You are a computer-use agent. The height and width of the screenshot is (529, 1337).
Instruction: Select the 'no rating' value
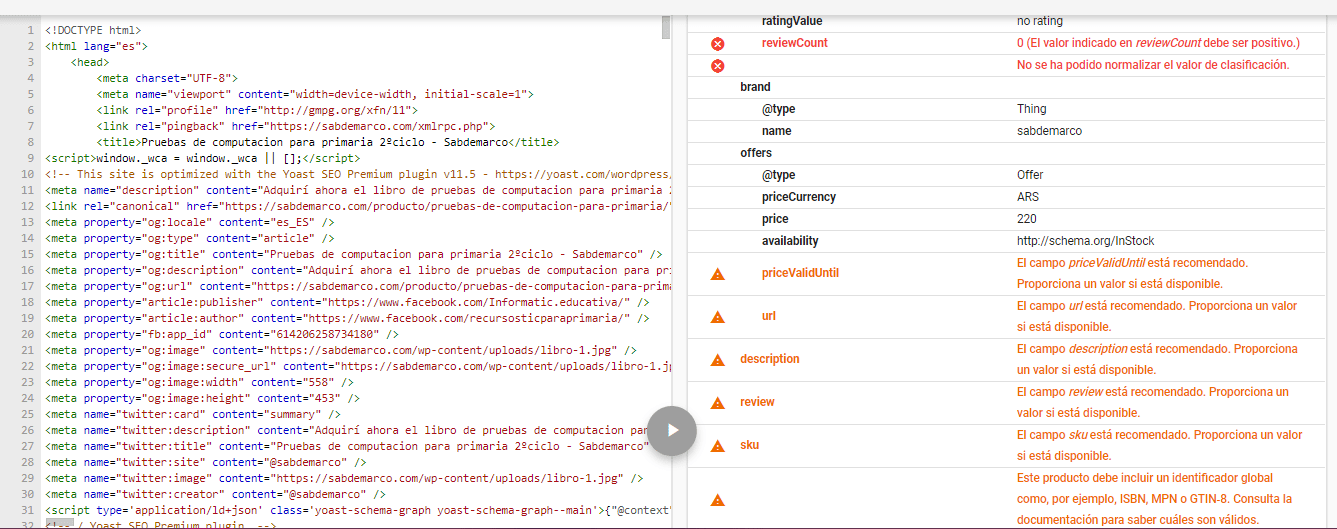coord(1040,21)
